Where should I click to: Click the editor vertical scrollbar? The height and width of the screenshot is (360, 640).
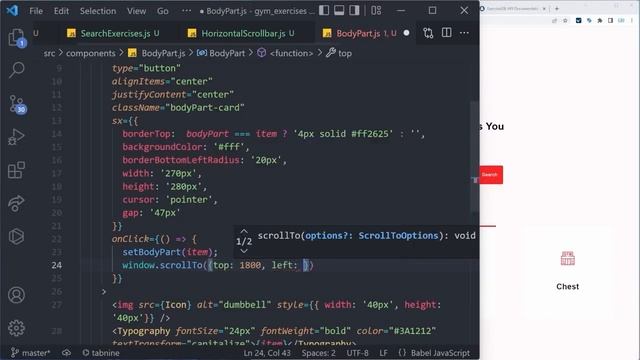474,157
